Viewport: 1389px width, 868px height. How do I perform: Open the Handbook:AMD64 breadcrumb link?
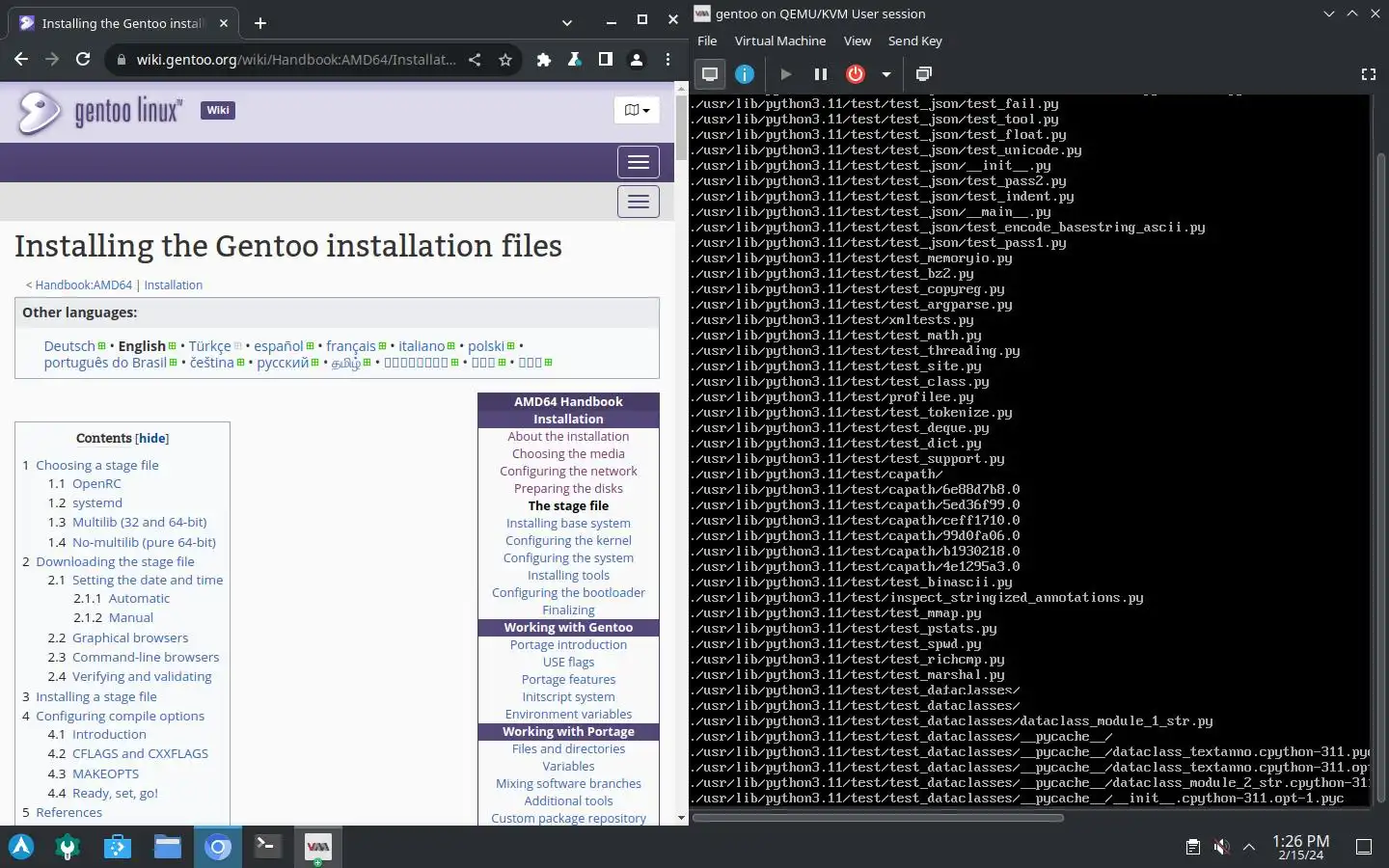coord(84,285)
